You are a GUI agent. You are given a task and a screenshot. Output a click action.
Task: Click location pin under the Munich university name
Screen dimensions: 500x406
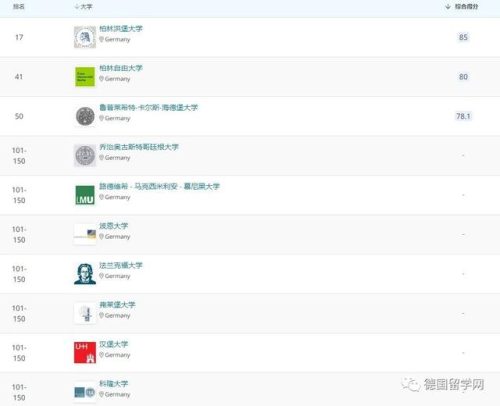click(x=101, y=197)
